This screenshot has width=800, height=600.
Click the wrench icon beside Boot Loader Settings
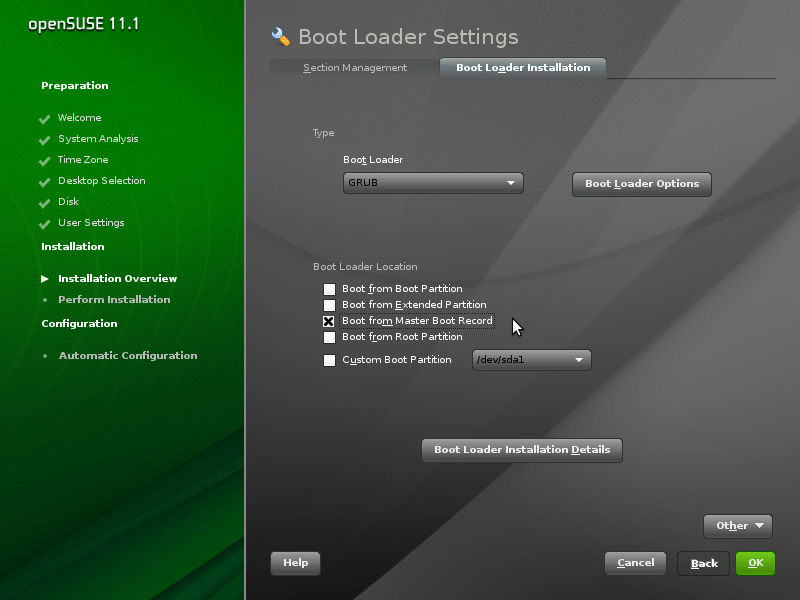[281, 36]
